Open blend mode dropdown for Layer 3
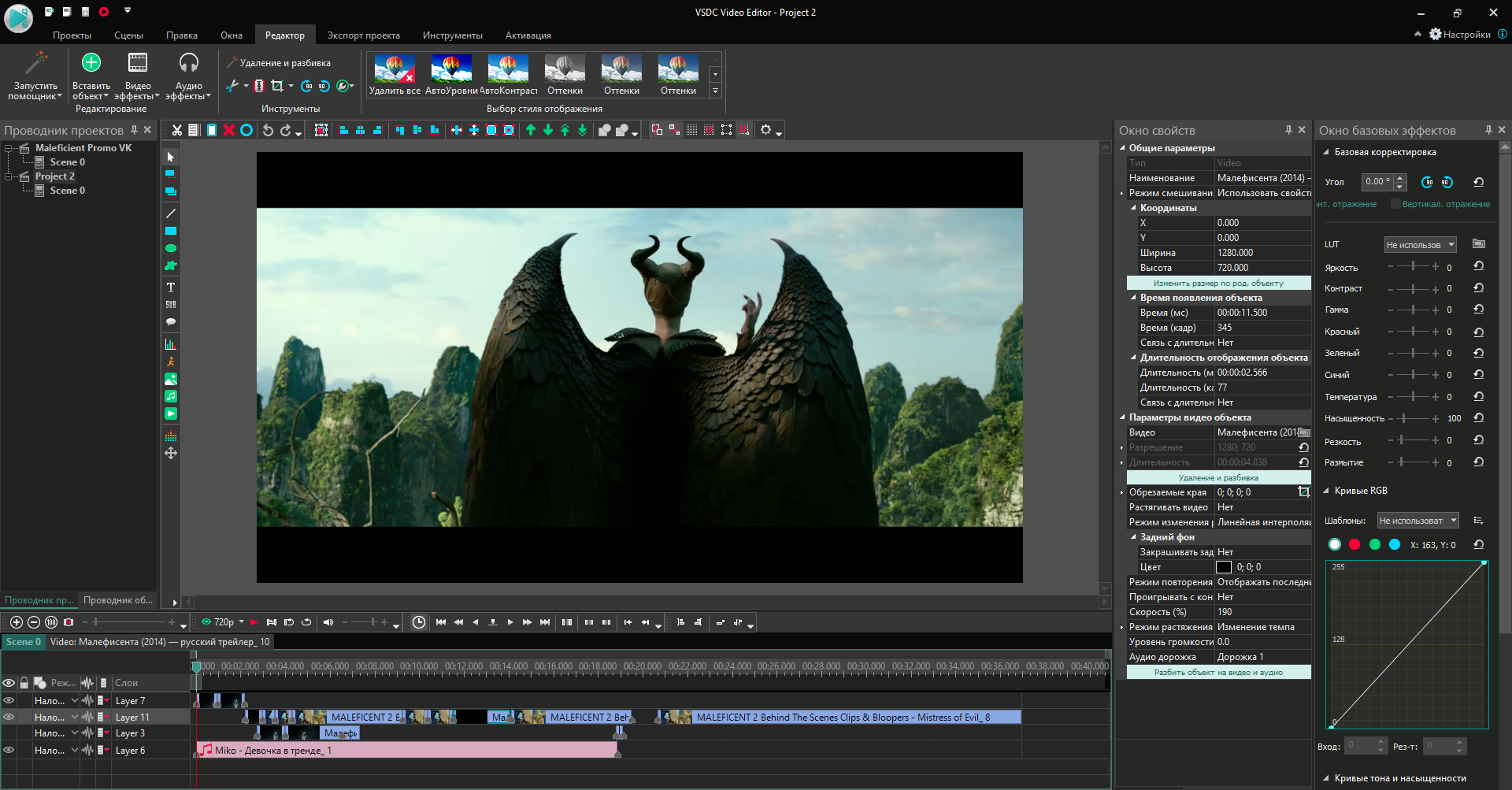The height and width of the screenshot is (790, 1512). tap(75, 733)
